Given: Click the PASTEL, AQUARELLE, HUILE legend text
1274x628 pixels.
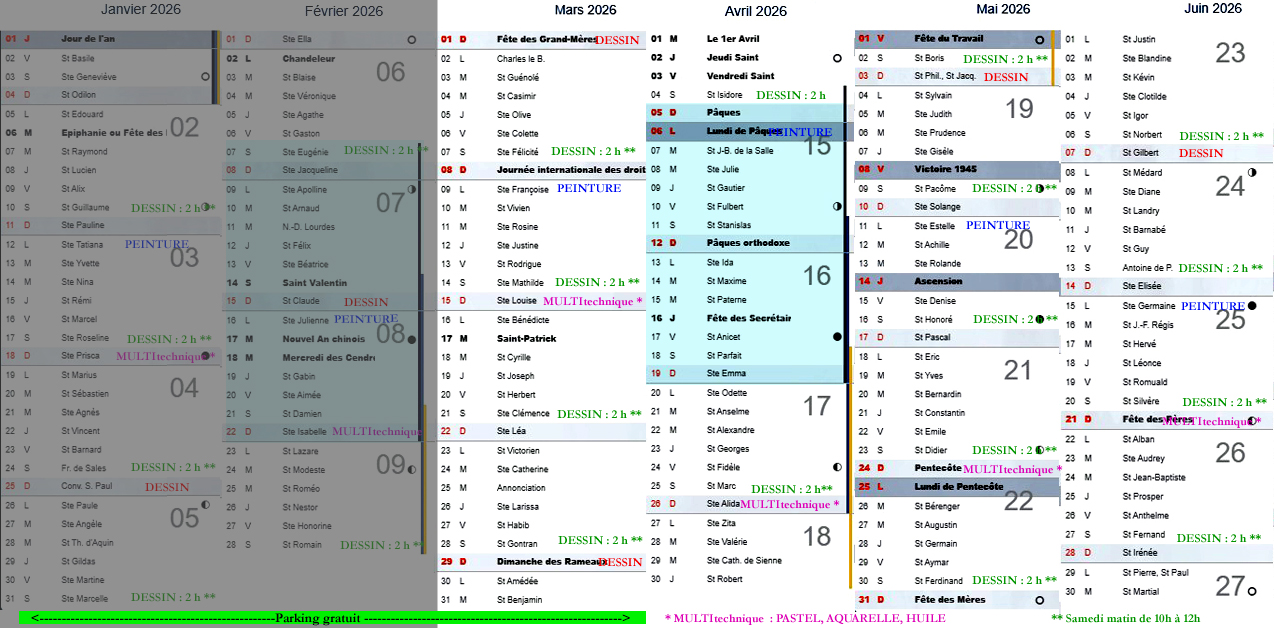Looking at the screenshot, I should tap(860, 618).
